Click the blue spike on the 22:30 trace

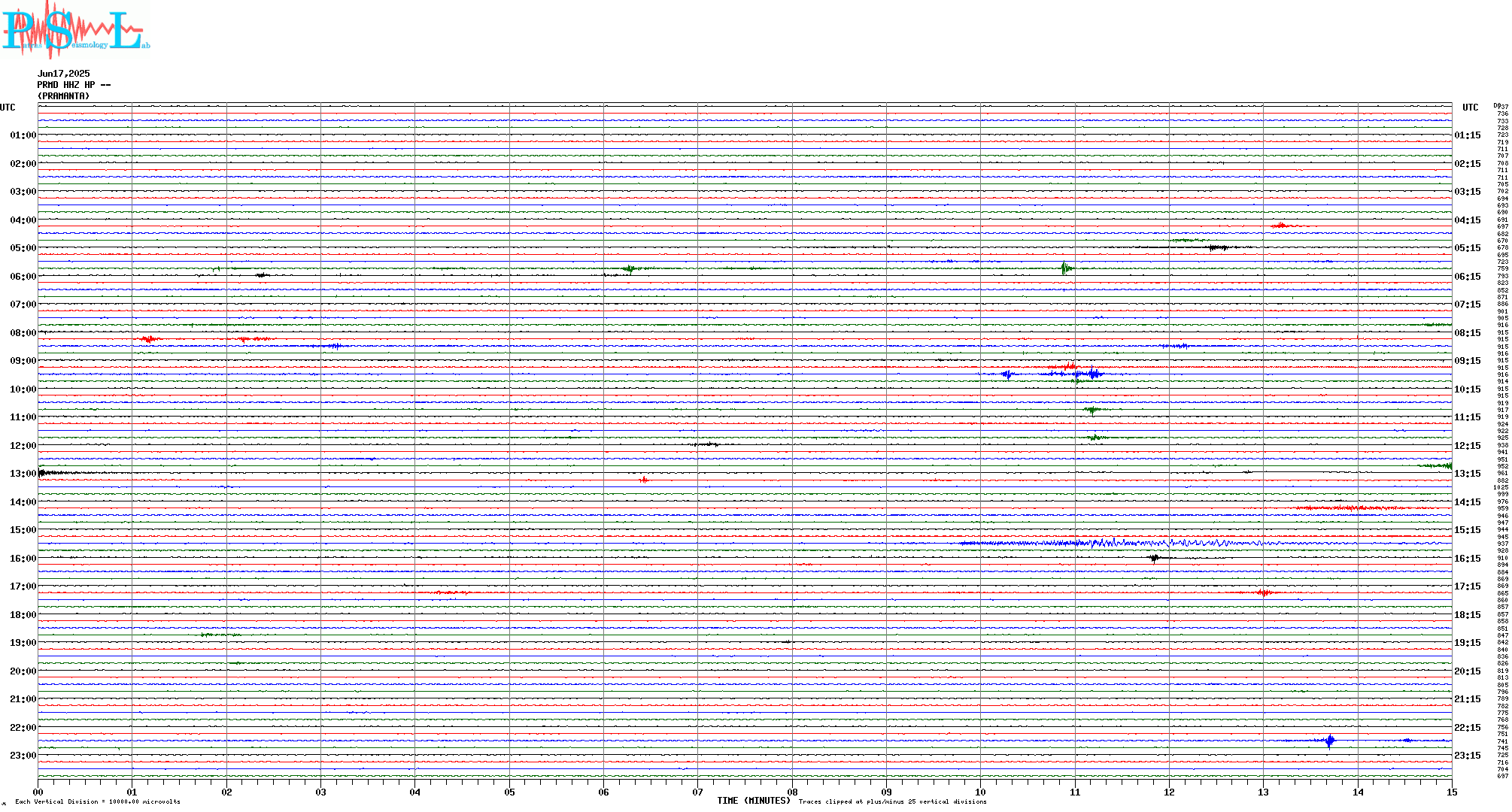click(1330, 741)
